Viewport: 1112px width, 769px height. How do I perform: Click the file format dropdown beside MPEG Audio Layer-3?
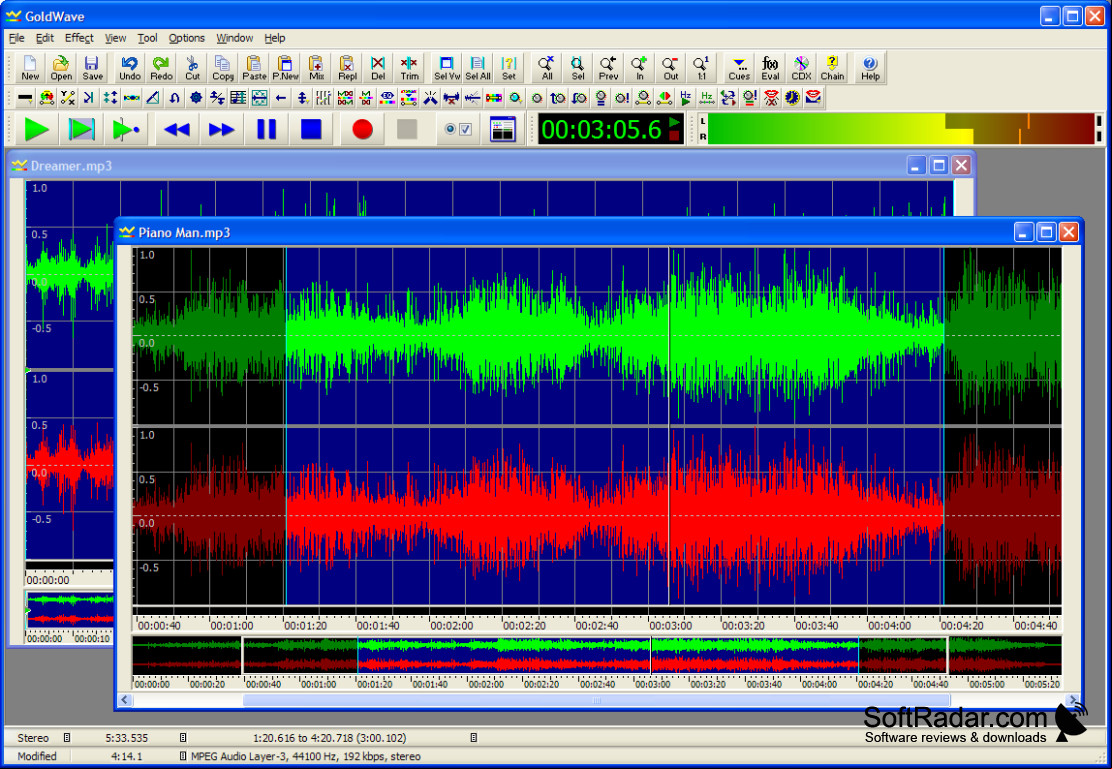tap(182, 756)
